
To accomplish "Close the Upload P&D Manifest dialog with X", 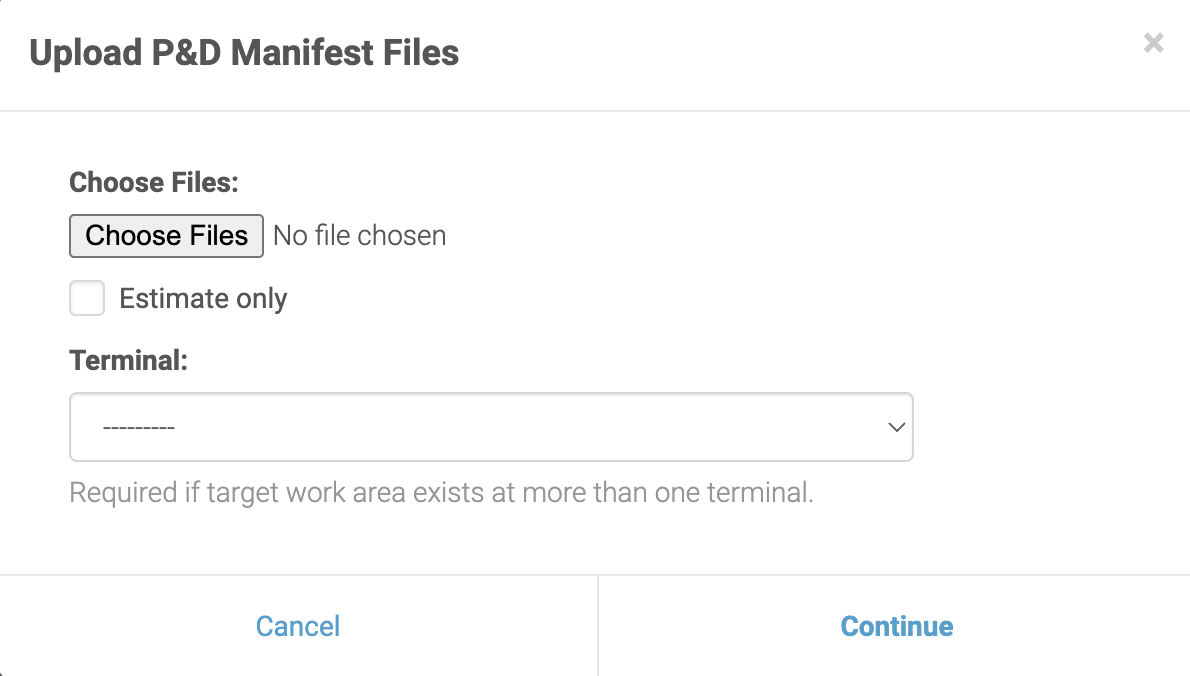I will [x=1153, y=43].
